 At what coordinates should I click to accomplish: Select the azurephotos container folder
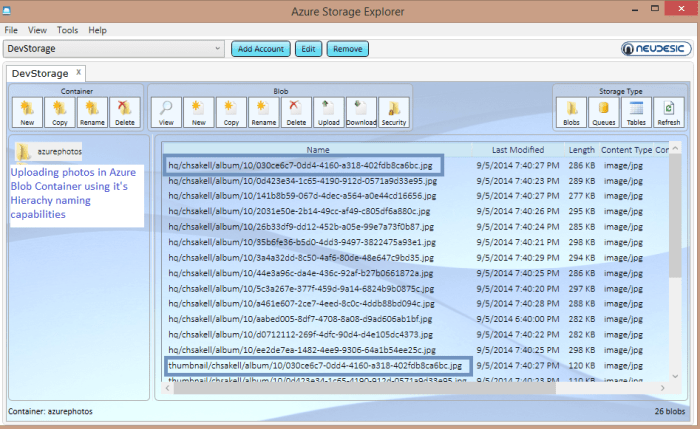pyautogui.click(x=49, y=152)
